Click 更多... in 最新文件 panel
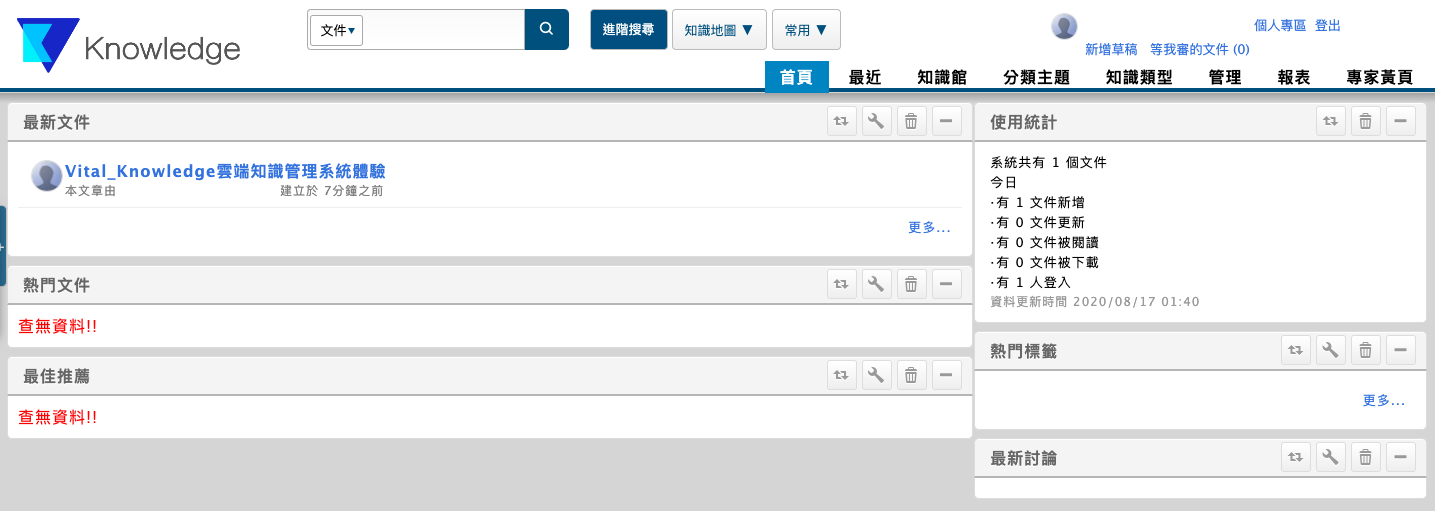 click(x=929, y=227)
